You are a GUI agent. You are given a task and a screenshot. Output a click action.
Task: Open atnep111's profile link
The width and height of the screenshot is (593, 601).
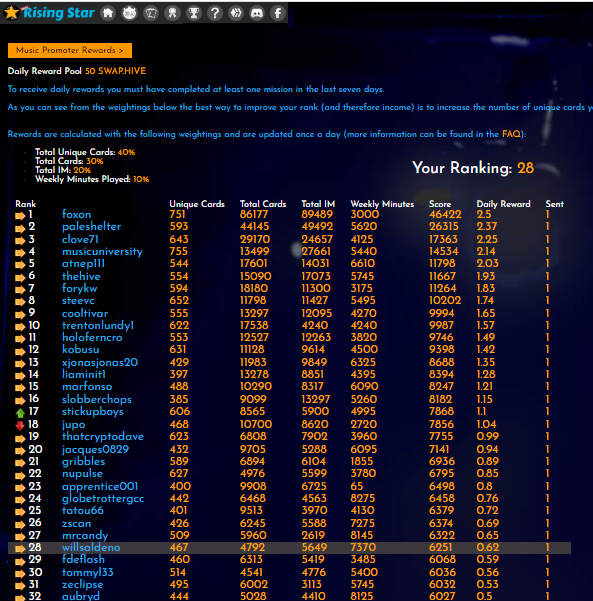(83, 263)
